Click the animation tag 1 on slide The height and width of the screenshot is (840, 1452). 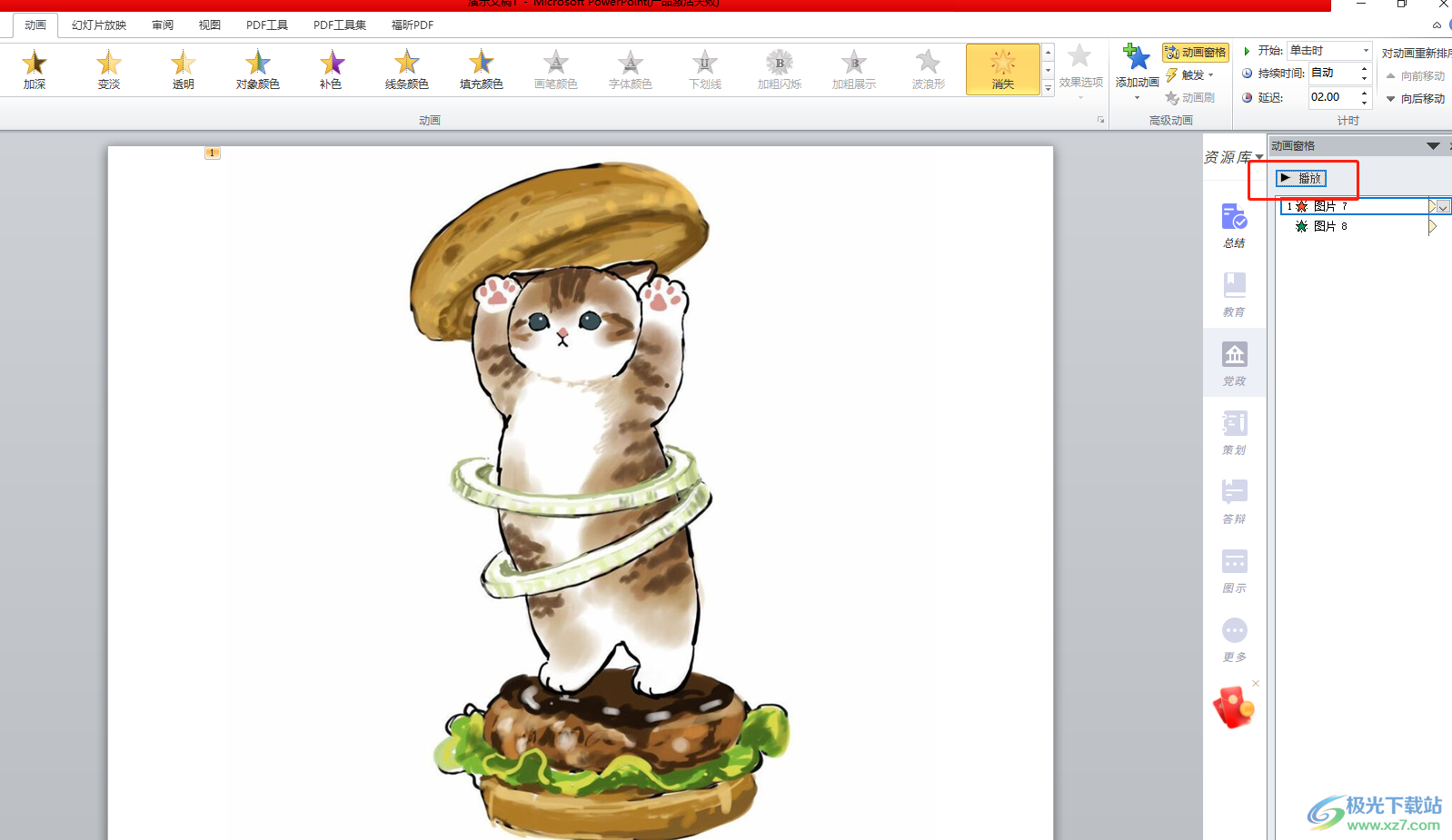[212, 153]
